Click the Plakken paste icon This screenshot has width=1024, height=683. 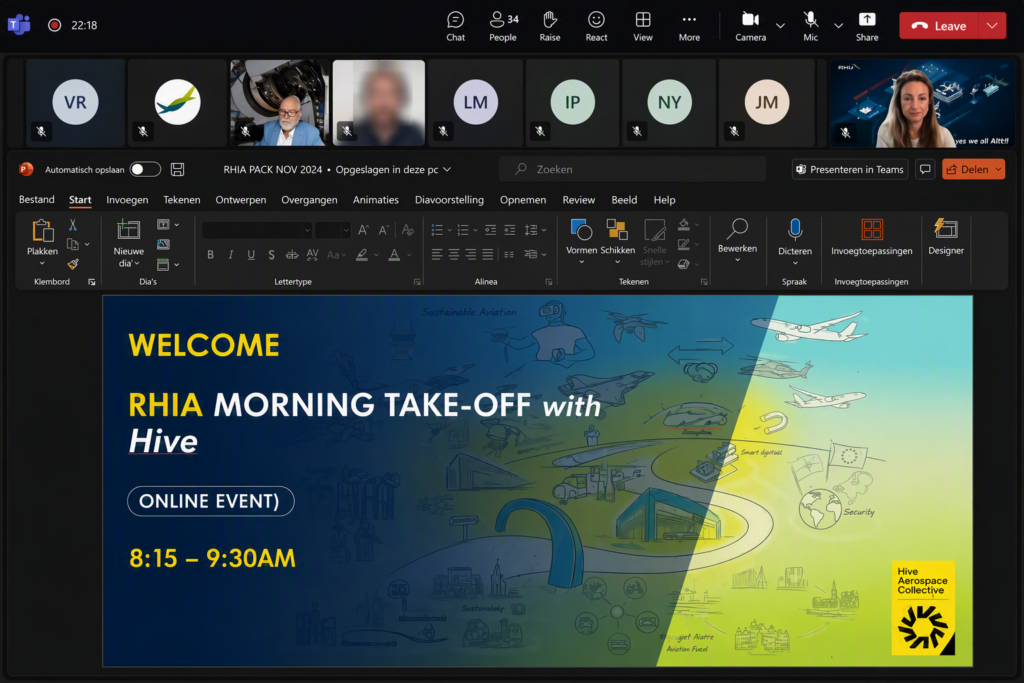click(x=42, y=230)
